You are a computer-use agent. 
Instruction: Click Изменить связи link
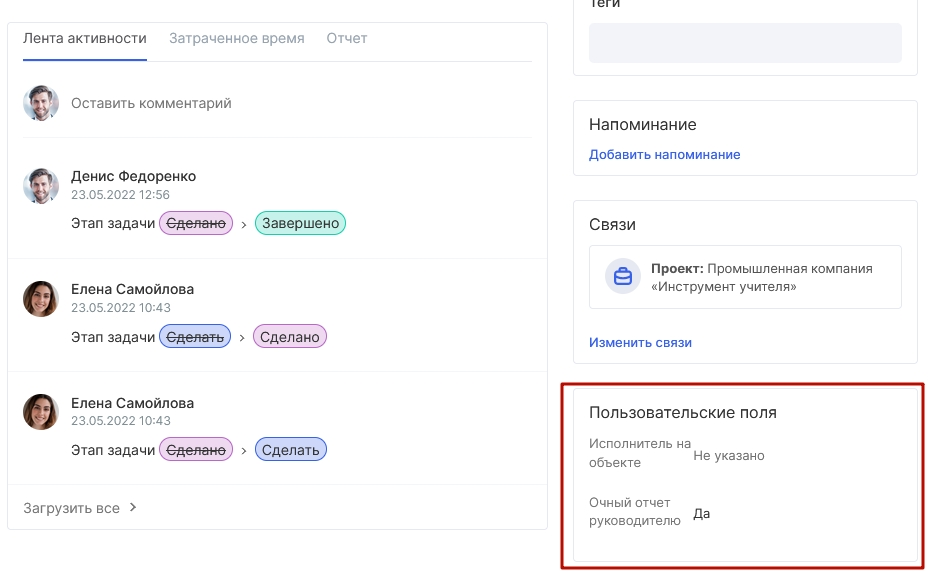pos(640,343)
